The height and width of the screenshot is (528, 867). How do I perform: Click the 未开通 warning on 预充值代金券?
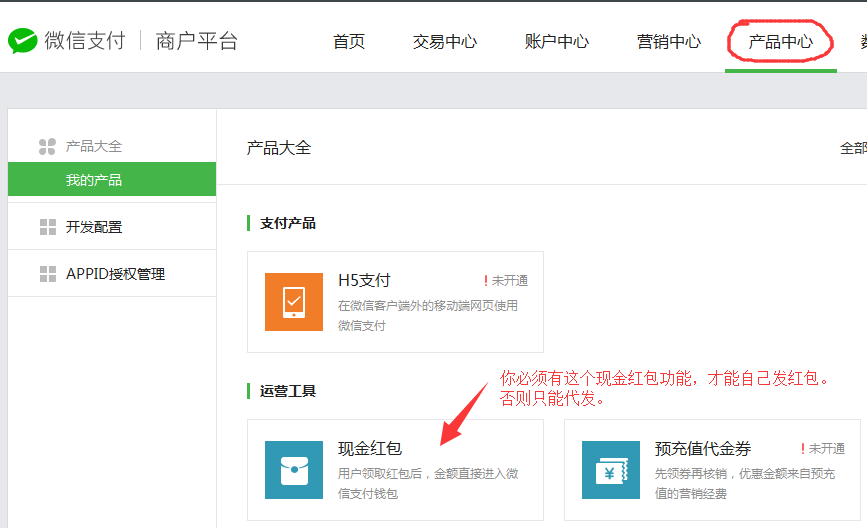[822, 449]
